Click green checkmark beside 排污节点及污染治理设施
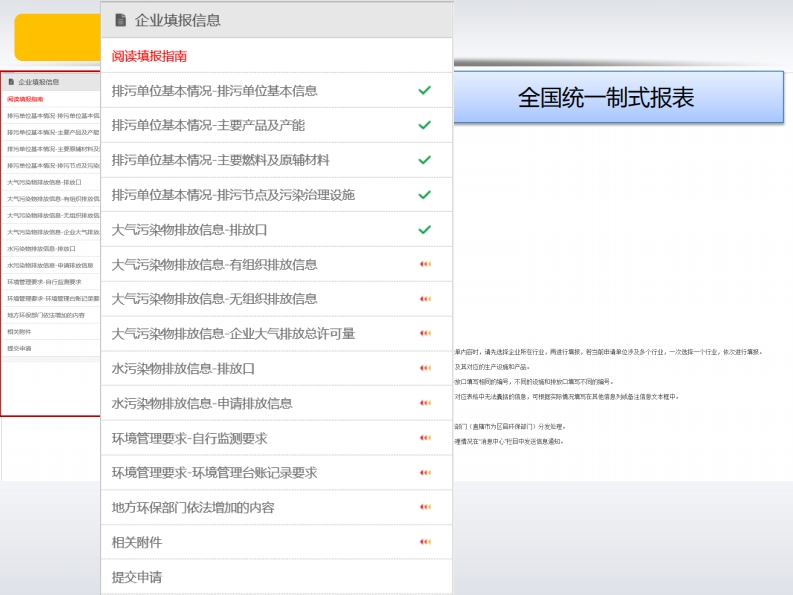 coord(424,195)
